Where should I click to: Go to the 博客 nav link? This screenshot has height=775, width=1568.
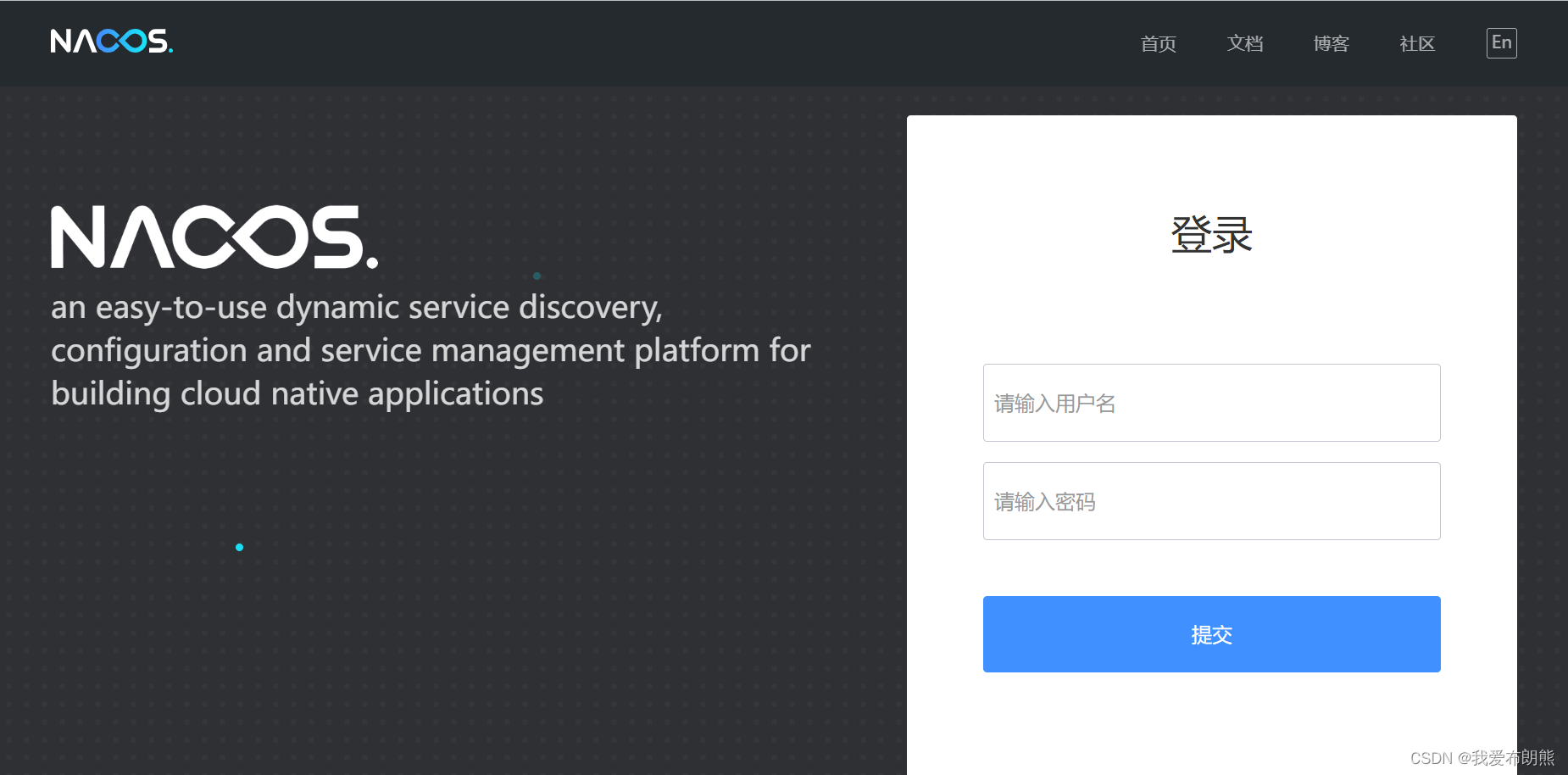pos(1331,43)
